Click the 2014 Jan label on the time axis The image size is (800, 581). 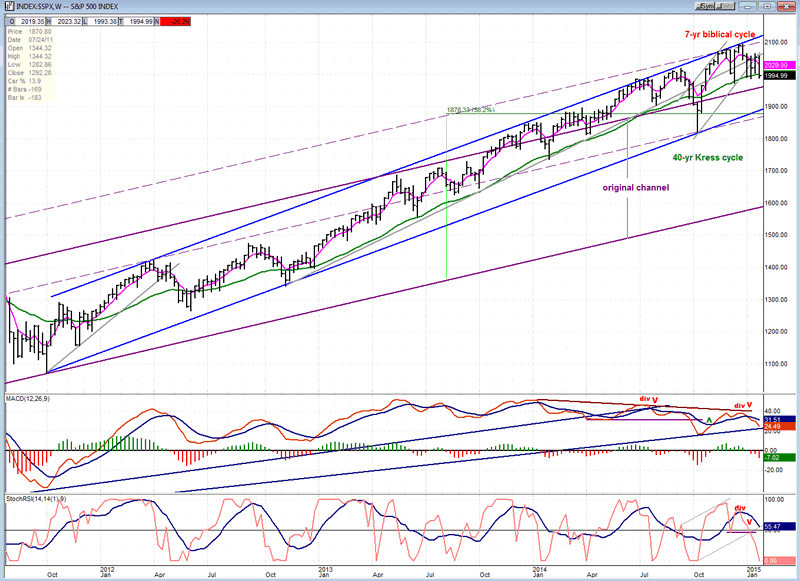(x=538, y=572)
